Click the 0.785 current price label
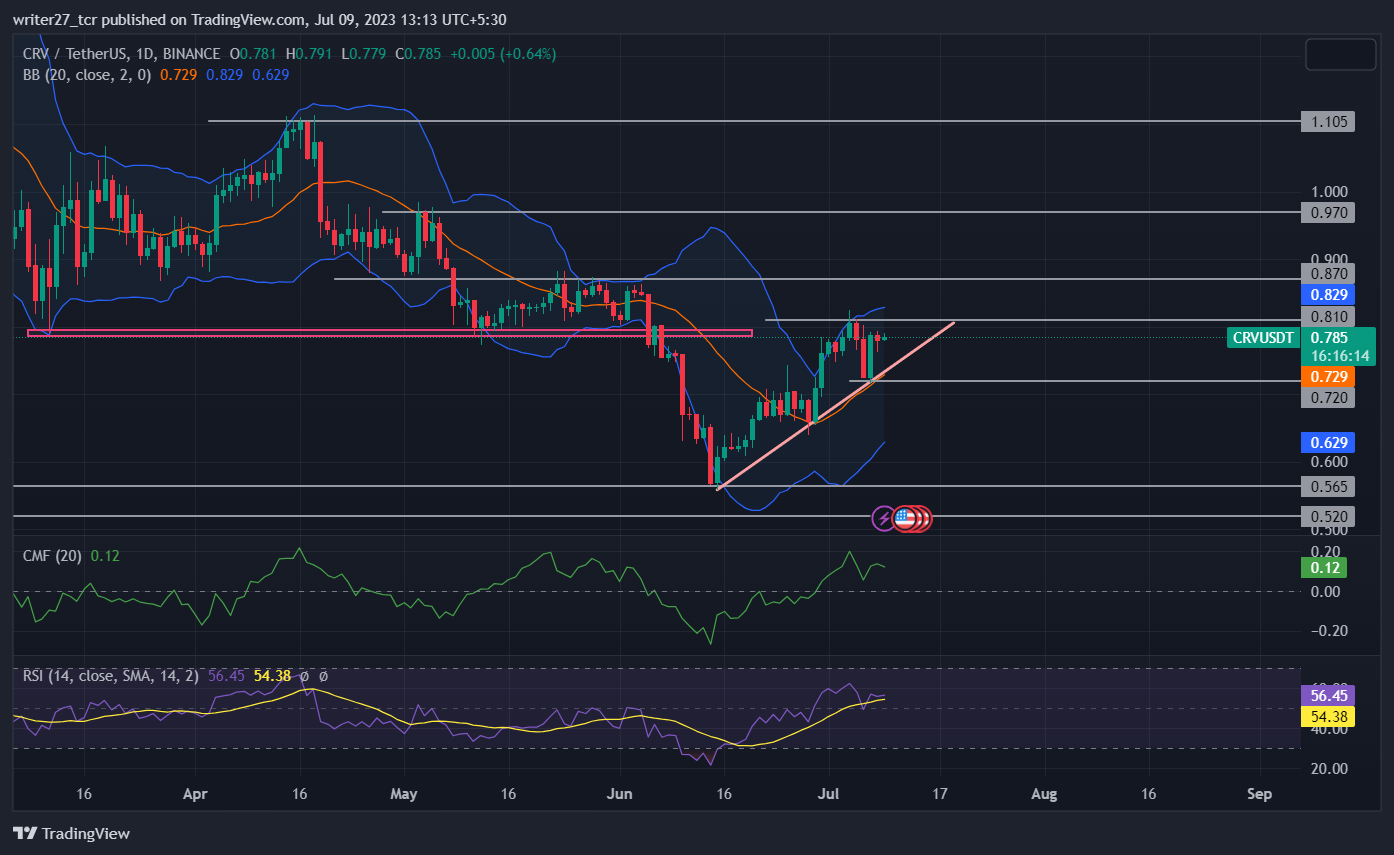The width and height of the screenshot is (1394, 855). 1328,338
